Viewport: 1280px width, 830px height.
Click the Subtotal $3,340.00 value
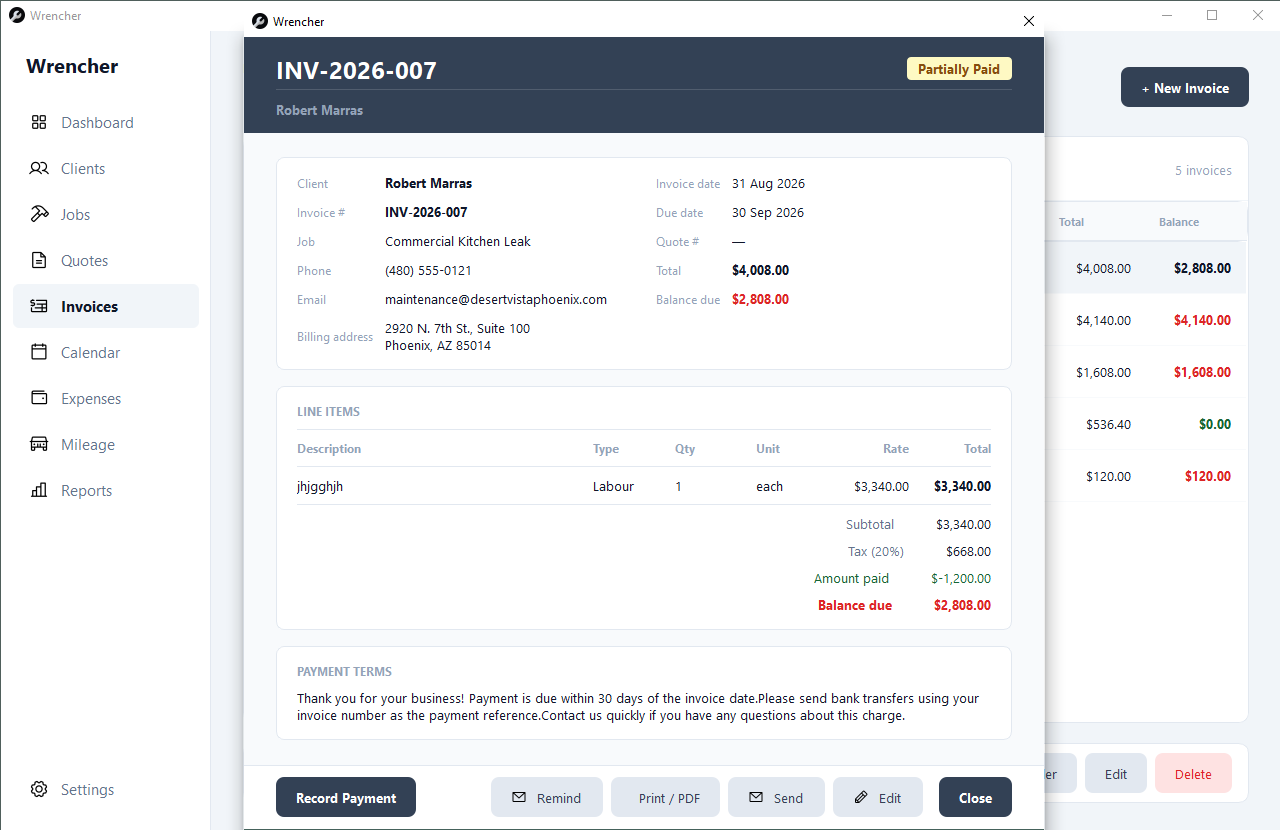pos(963,524)
